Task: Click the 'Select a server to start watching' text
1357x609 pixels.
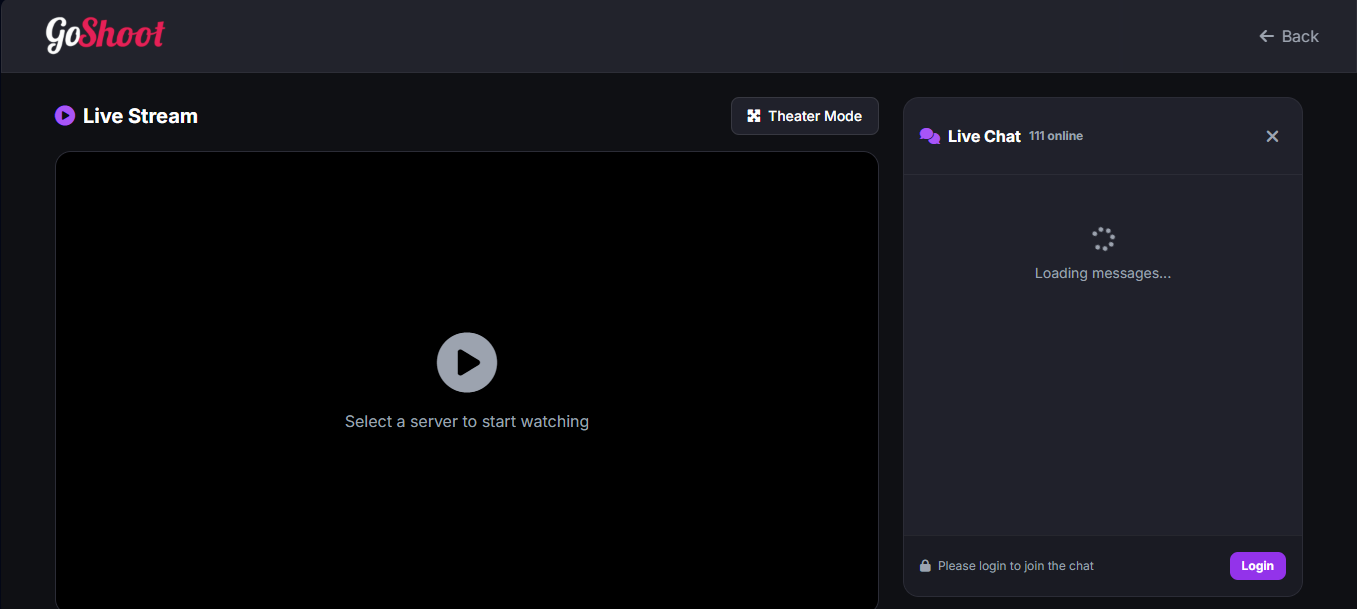Action: 467,422
